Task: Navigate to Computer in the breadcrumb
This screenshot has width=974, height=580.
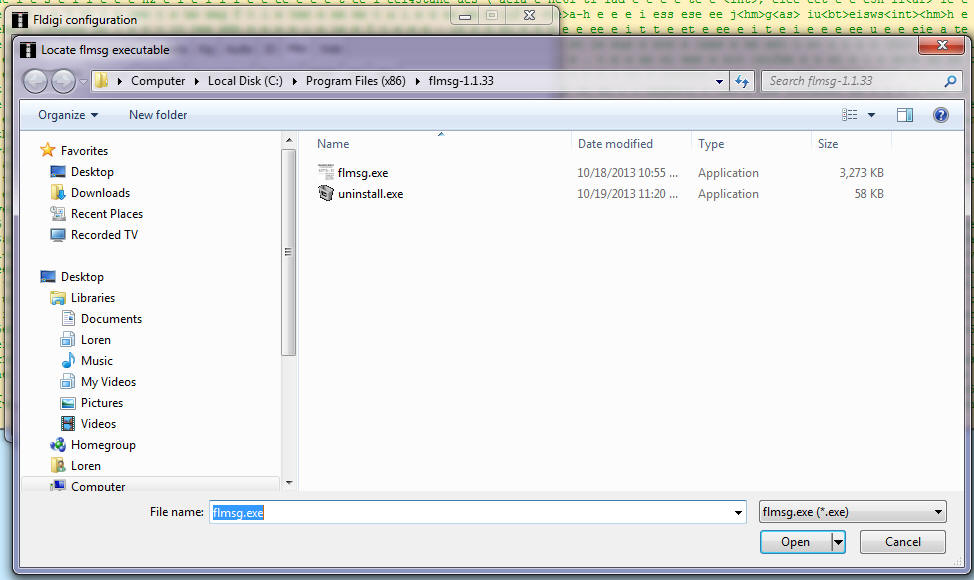Action: tap(158, 81)
